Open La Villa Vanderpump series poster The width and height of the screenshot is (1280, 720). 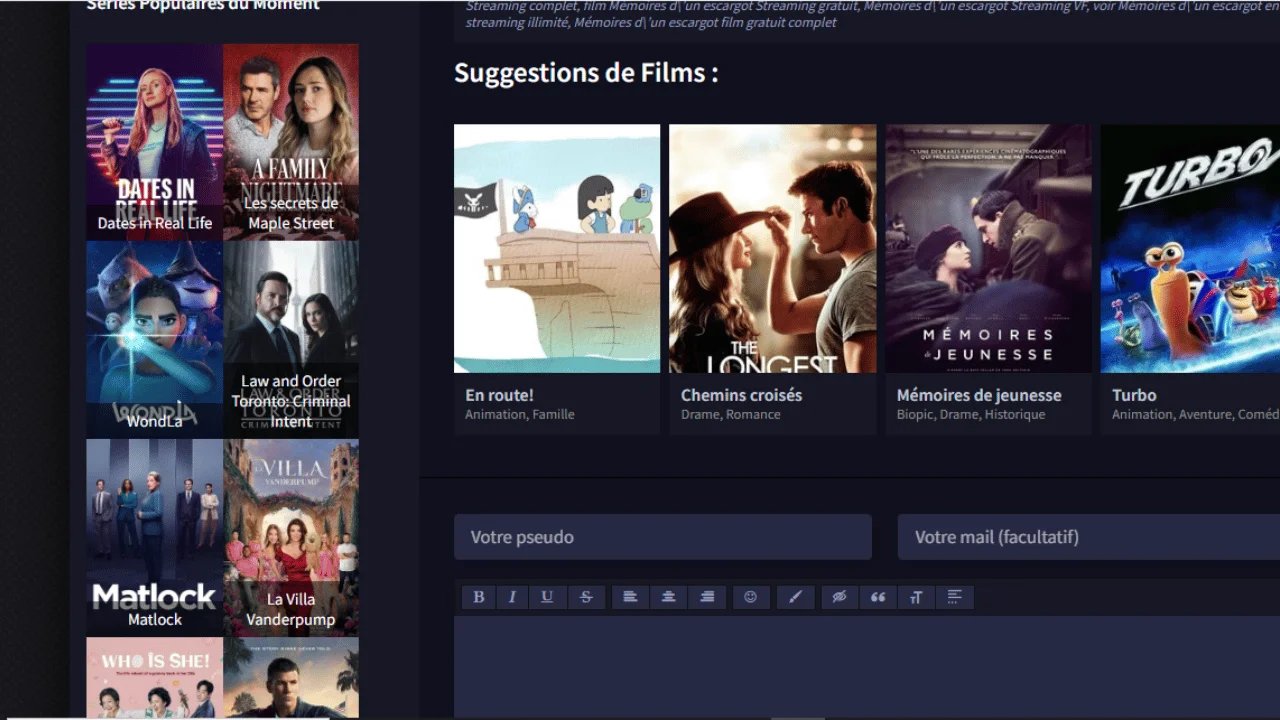pyautogui.click(x=291, y=537)
